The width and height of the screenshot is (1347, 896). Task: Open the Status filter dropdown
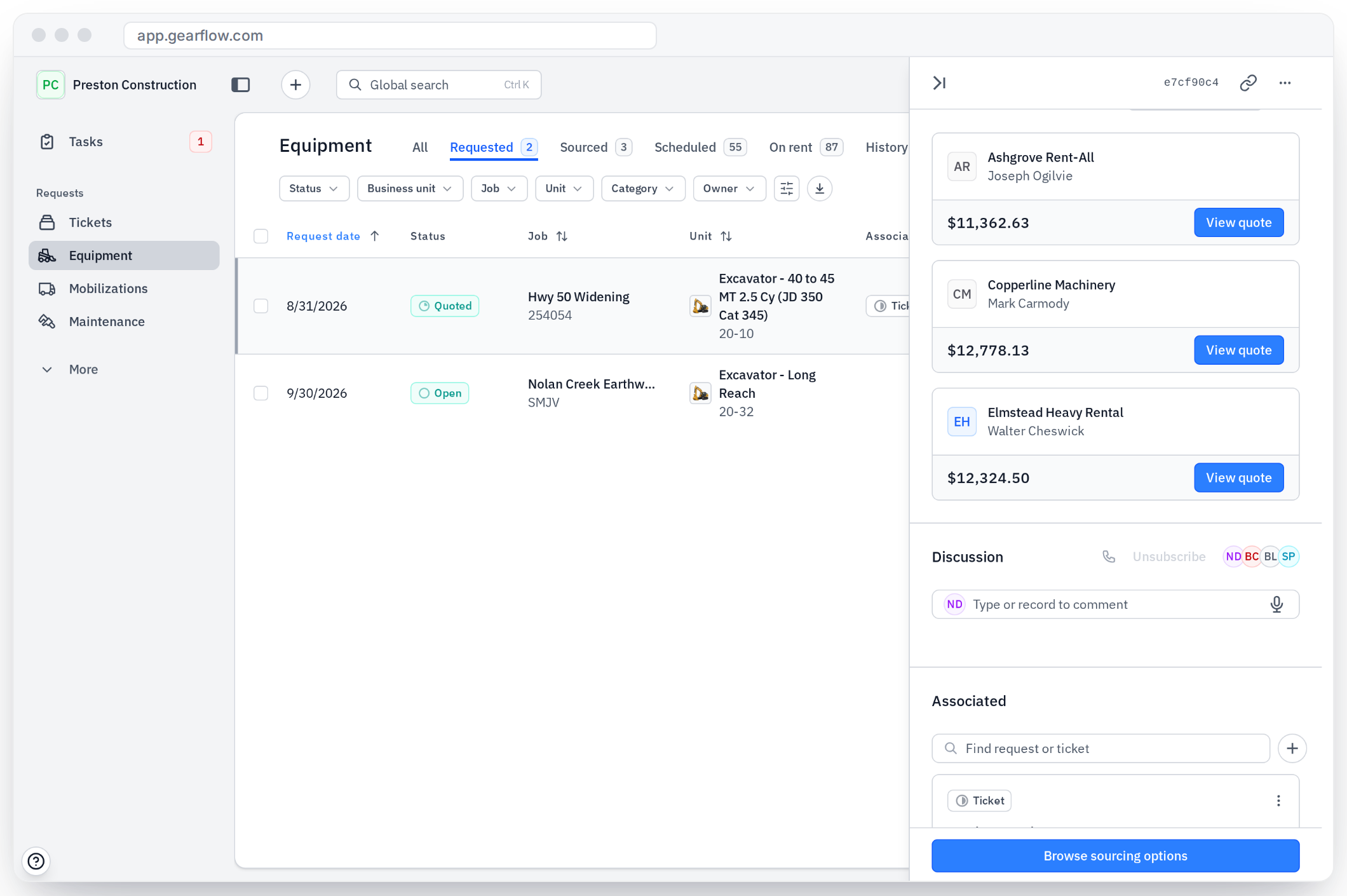pyautogui.click(x=314, y=189)
